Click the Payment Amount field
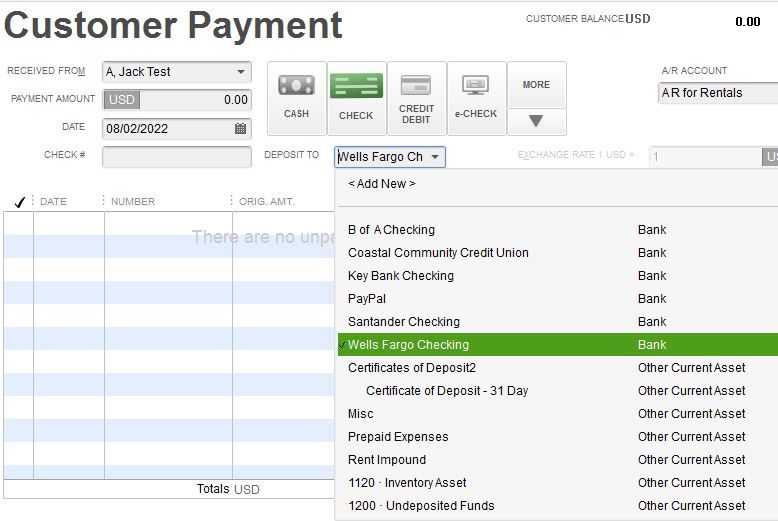The height and width of the screenshot is (521, 778). (177, 100)
